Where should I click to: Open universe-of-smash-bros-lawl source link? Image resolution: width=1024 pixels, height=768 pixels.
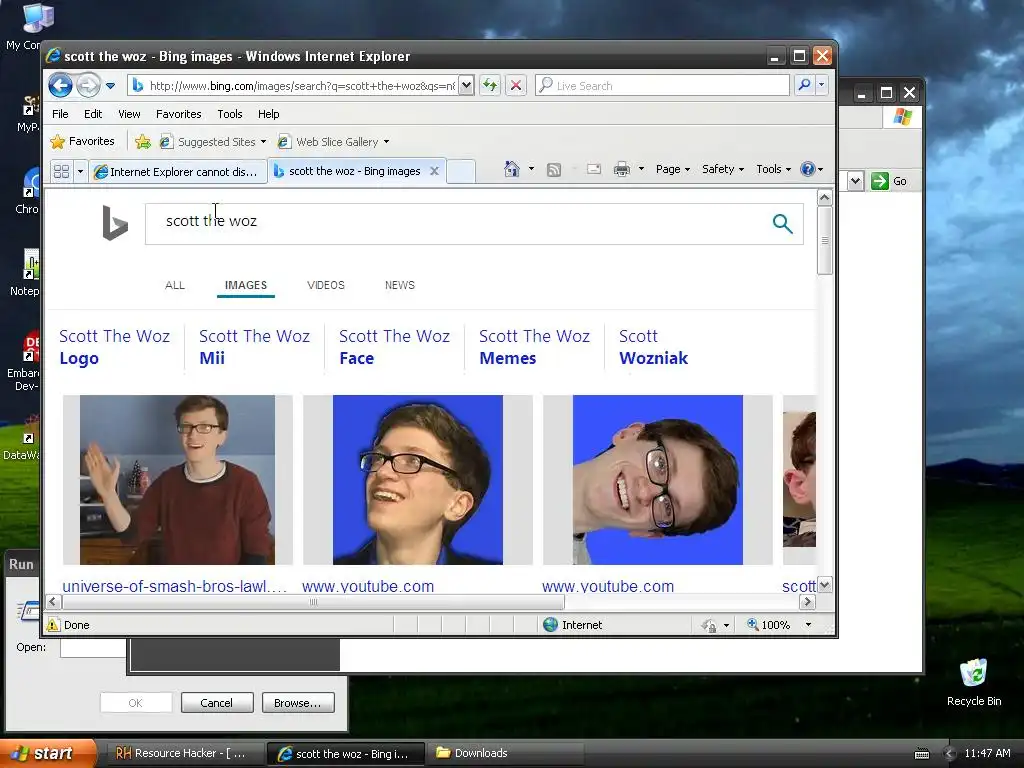174,586
